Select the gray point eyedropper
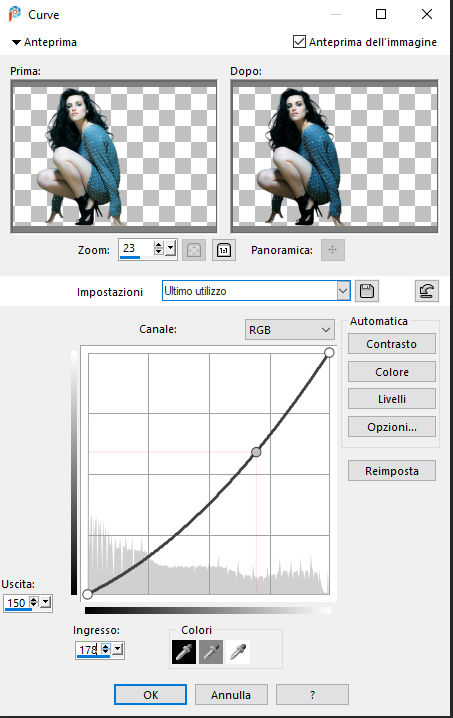This screenshot has width=453, height=718. coord(211,652)
